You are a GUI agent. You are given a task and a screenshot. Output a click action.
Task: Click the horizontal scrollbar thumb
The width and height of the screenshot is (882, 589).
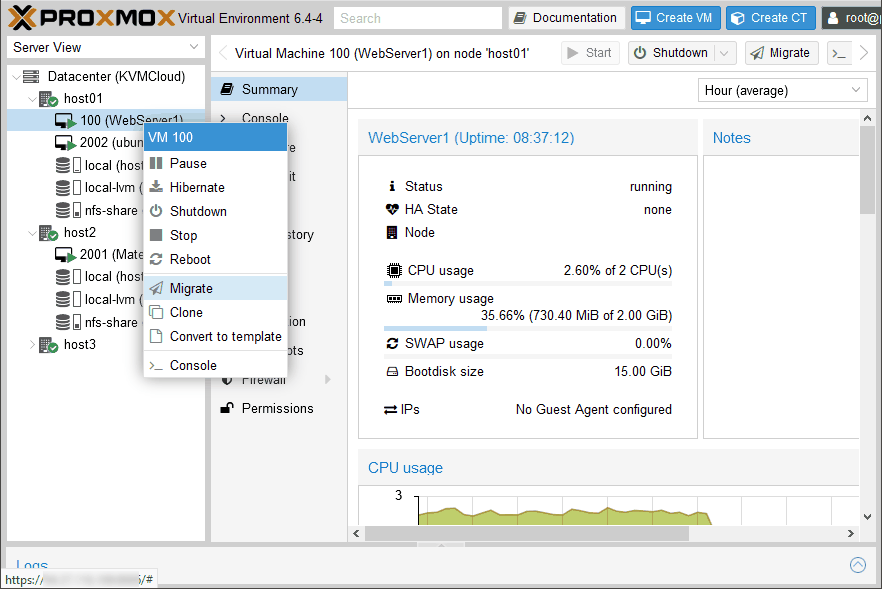pyautogui.click(x=526, y=533)
